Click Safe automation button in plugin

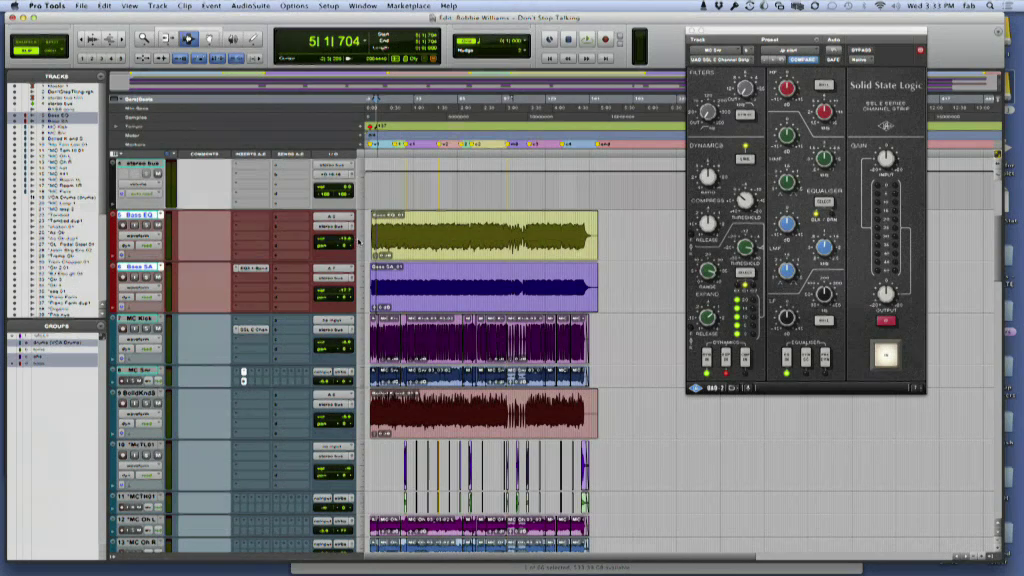point(833,60)
